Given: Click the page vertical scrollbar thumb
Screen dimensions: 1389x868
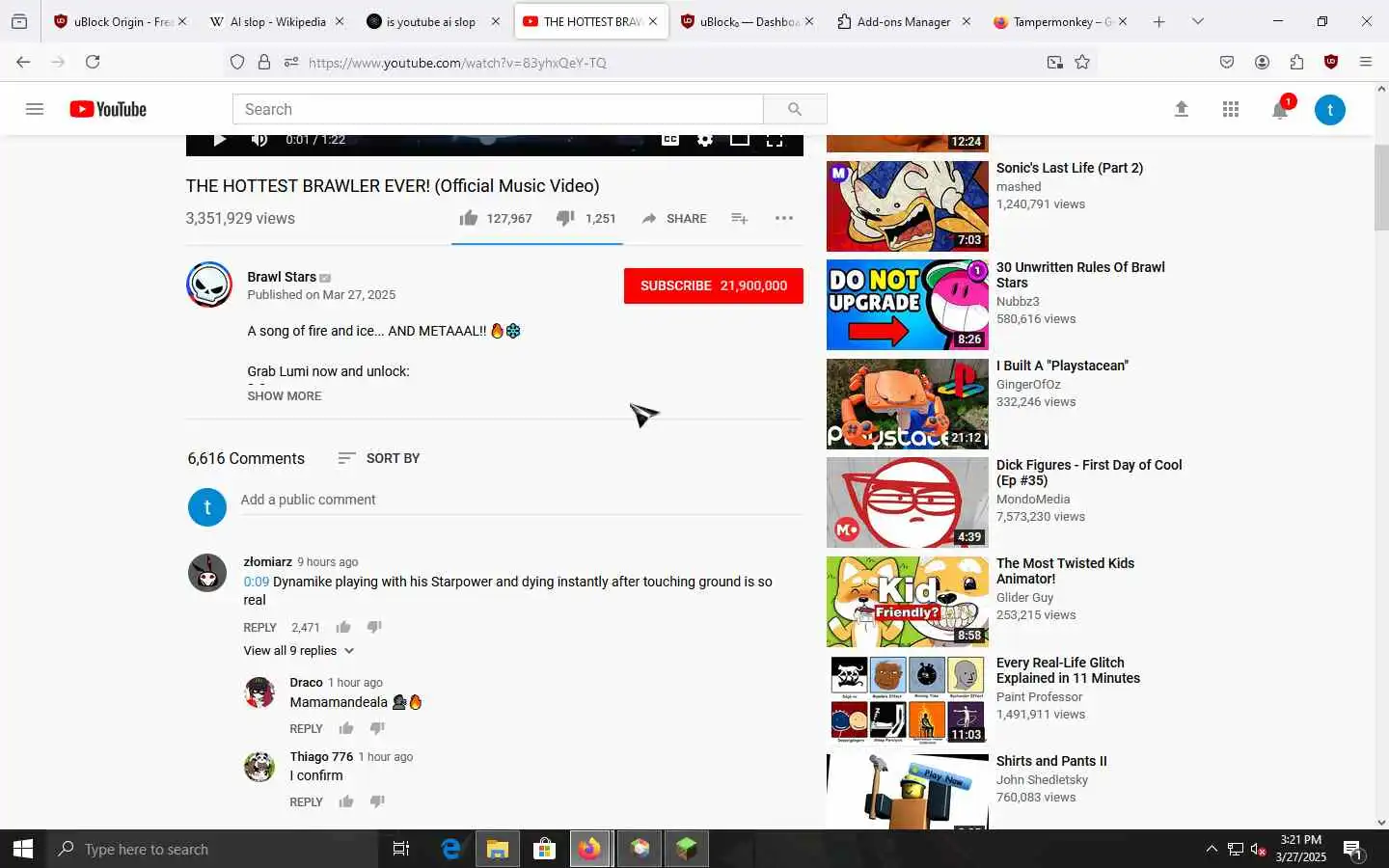Looking at the screenshot, I should pos(1381,188).
